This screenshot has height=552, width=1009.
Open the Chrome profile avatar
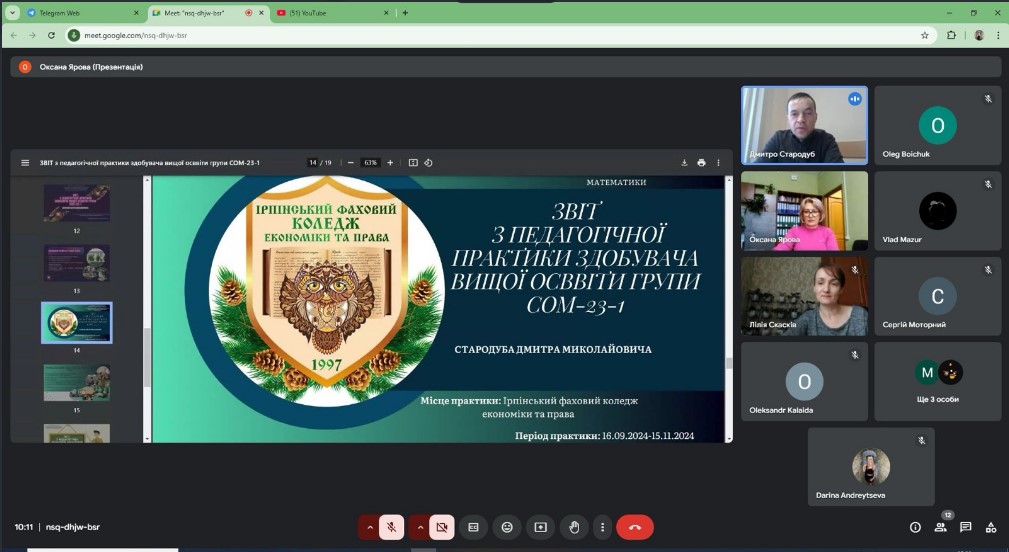(979, 35)
